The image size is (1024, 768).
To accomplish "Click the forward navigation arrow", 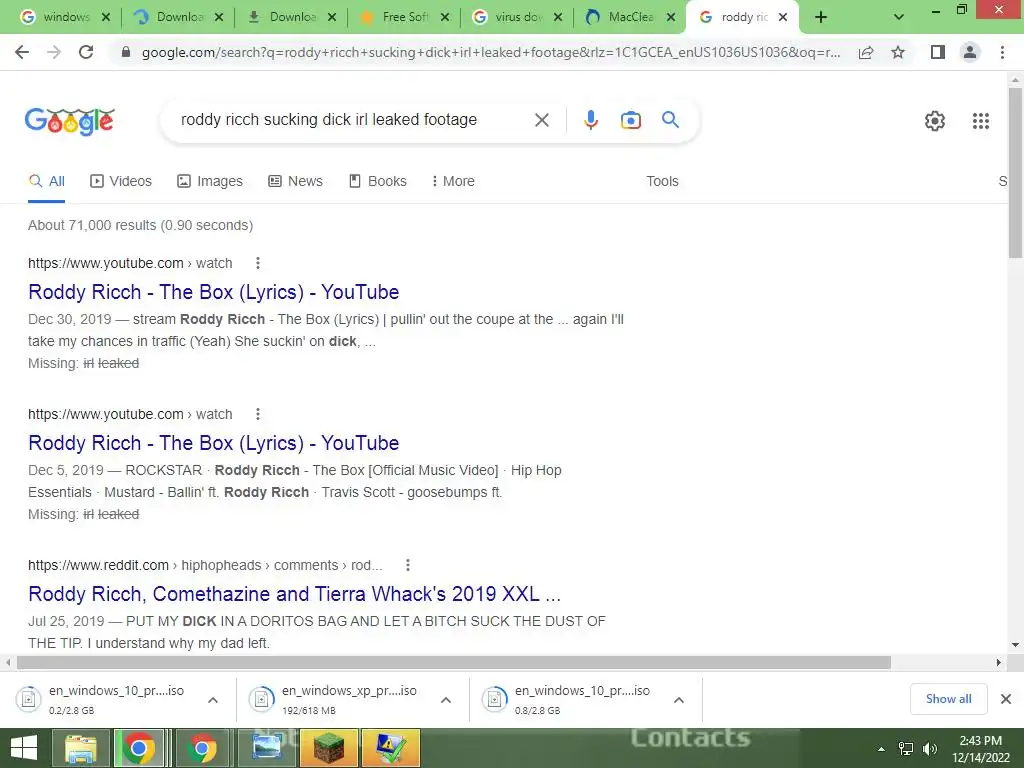I will (54, 52).
